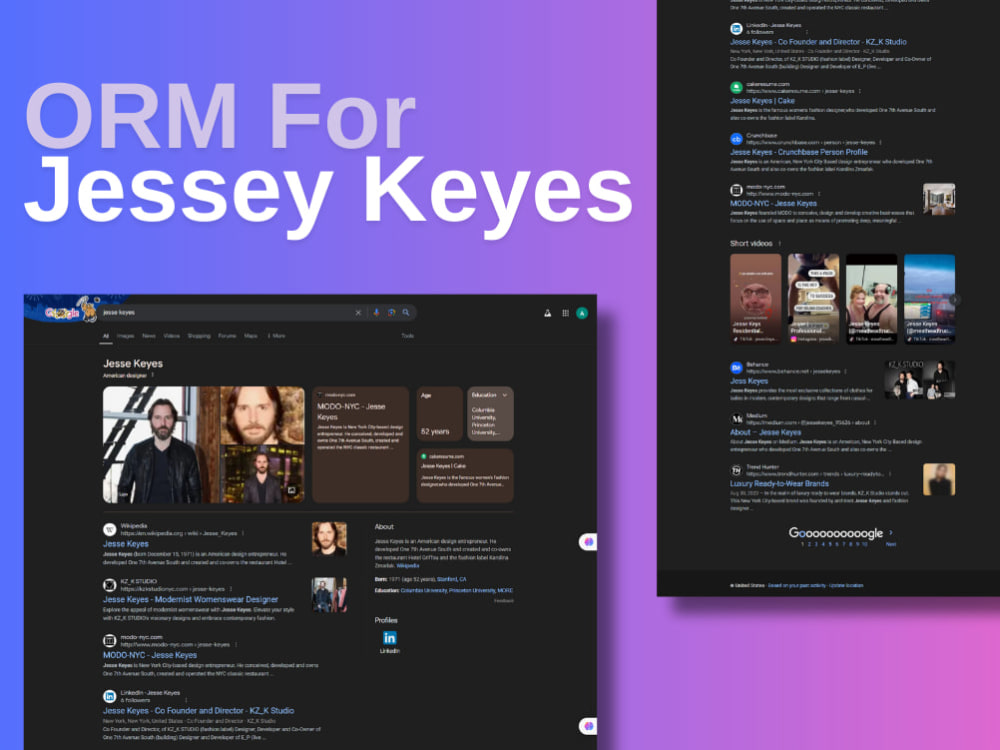This screenshot has width=1000, height=750.
Task: Click the next chevron beside the Goooooogle pagination logo
Action: (891, 533)
